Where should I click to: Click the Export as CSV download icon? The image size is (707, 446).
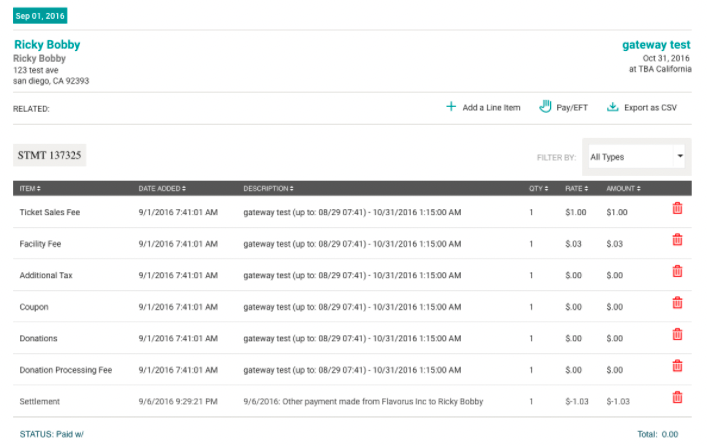[x=612, y=107]
